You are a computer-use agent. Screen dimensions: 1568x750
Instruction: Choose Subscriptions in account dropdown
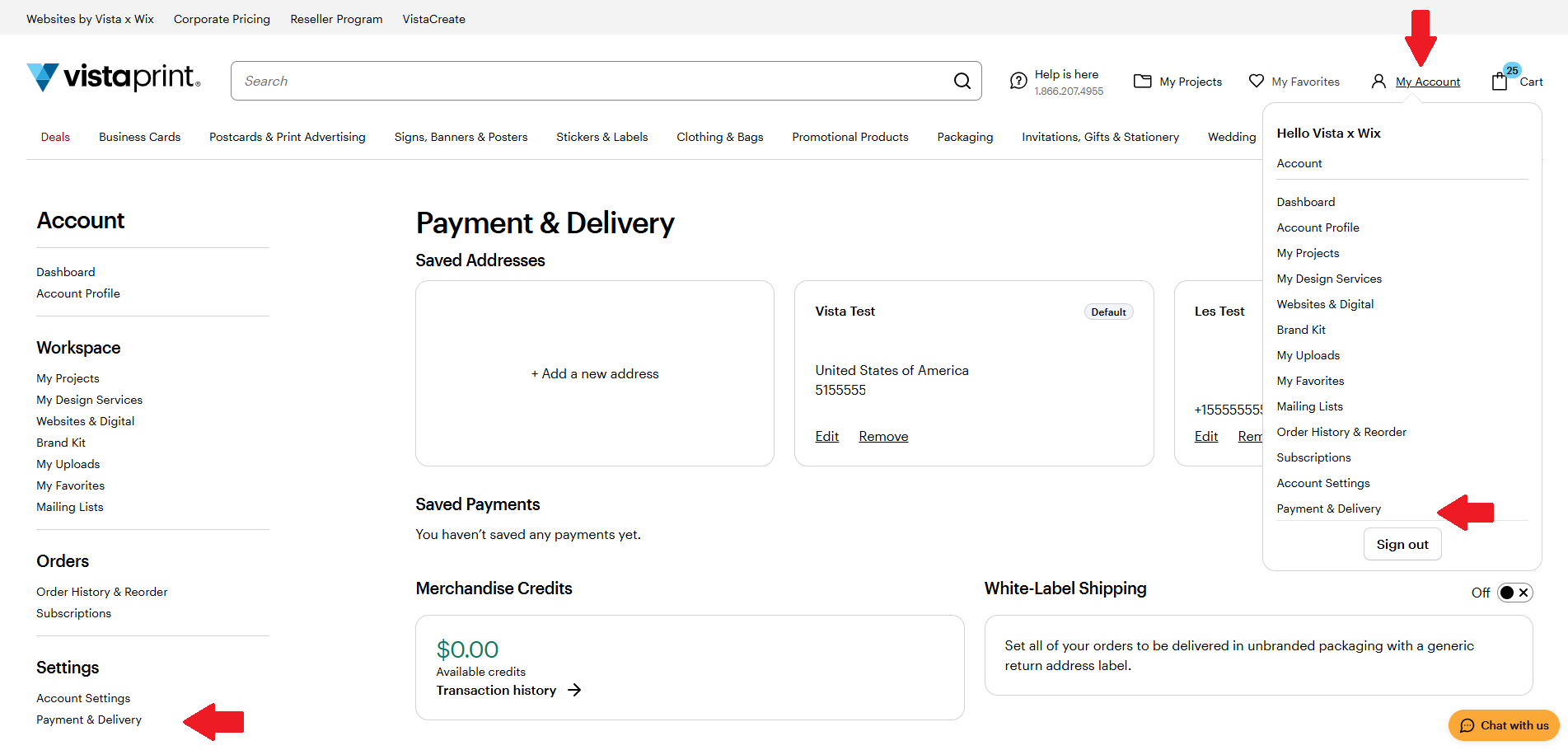coord(1313,457)
